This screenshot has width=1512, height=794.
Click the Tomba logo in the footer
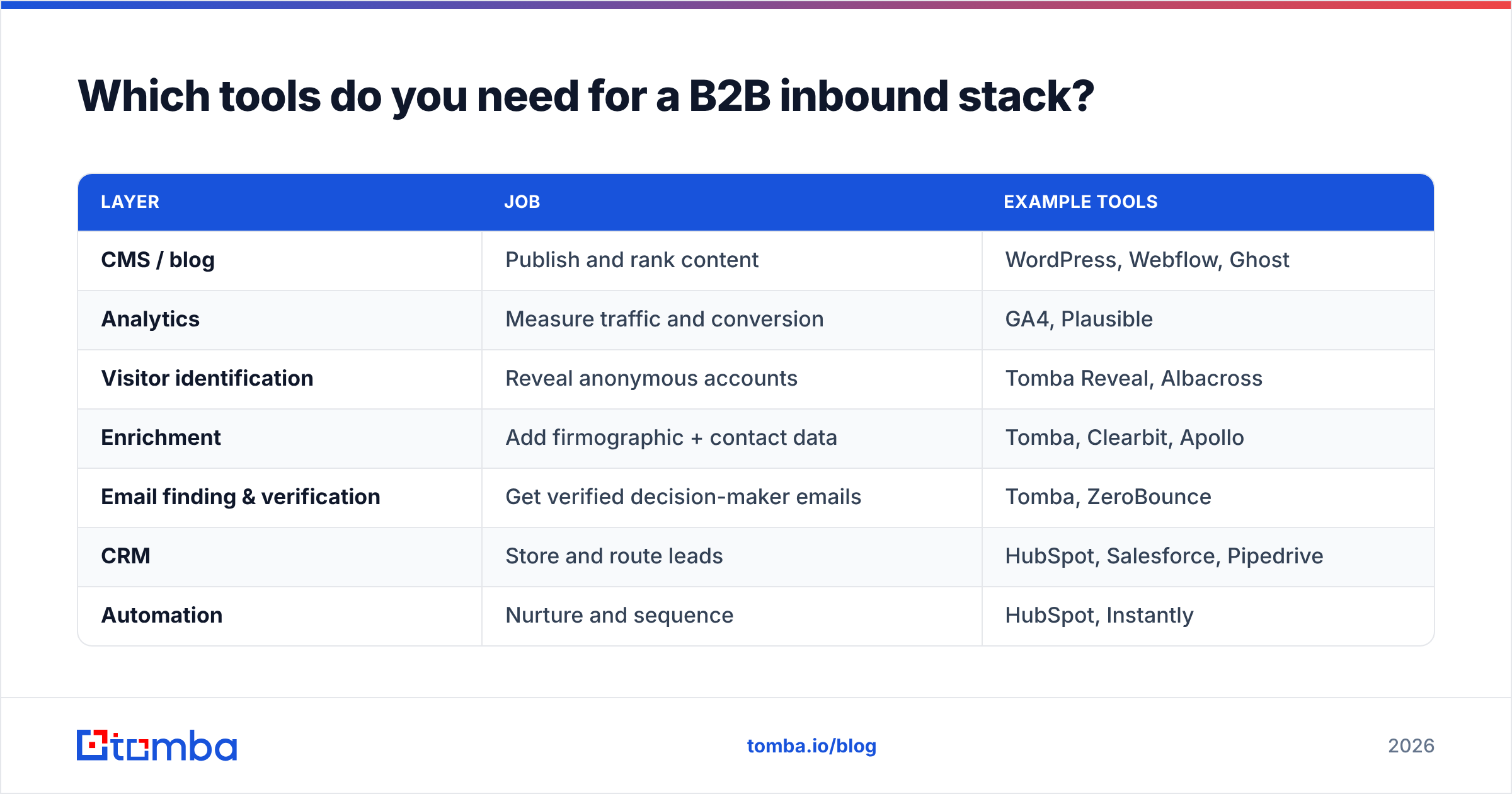157,745
